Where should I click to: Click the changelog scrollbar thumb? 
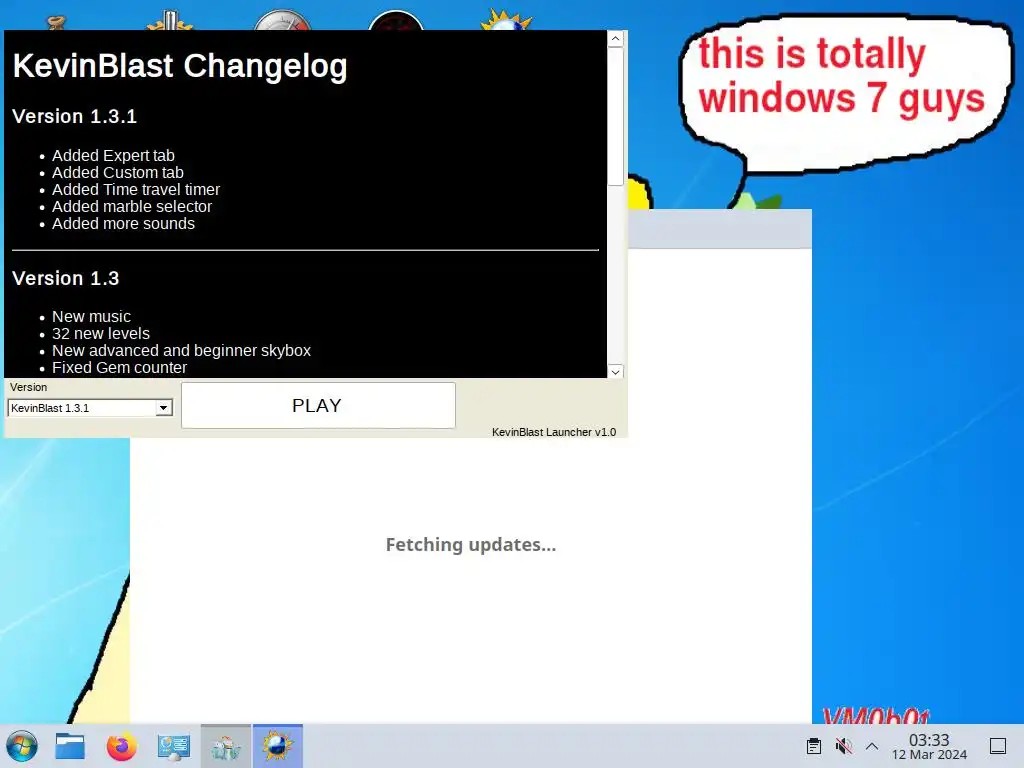pyautogui.click(x=615, y=117)
